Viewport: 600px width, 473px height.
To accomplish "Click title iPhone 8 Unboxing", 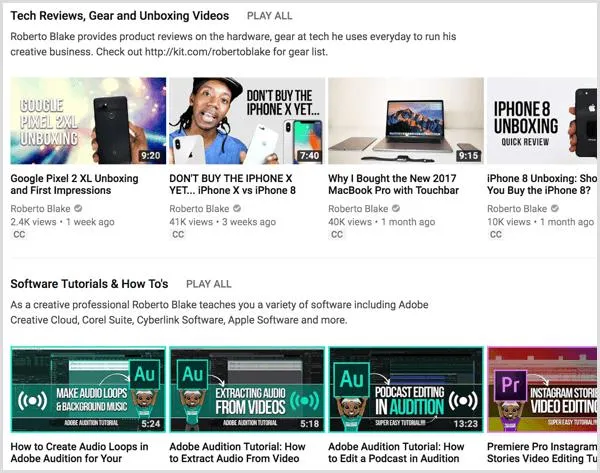I will 542,184.
